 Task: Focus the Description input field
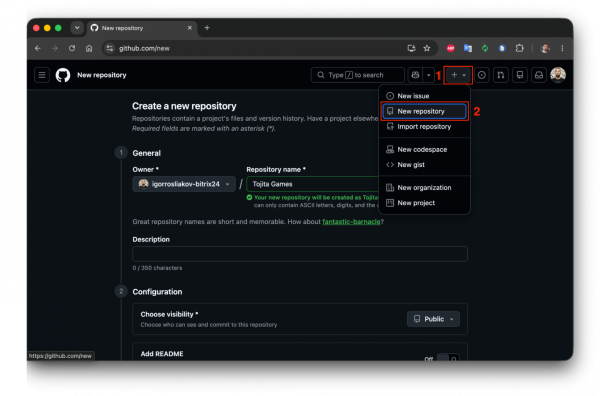(300, 254)
